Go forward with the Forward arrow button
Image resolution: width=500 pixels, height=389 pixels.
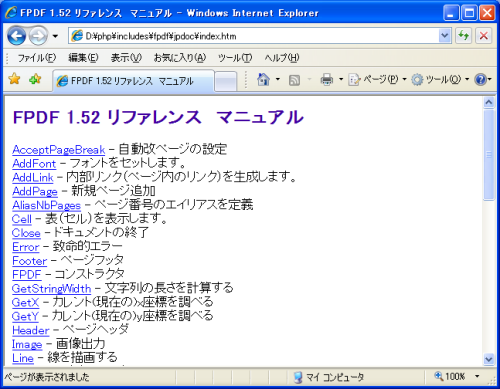click(38, 36)
